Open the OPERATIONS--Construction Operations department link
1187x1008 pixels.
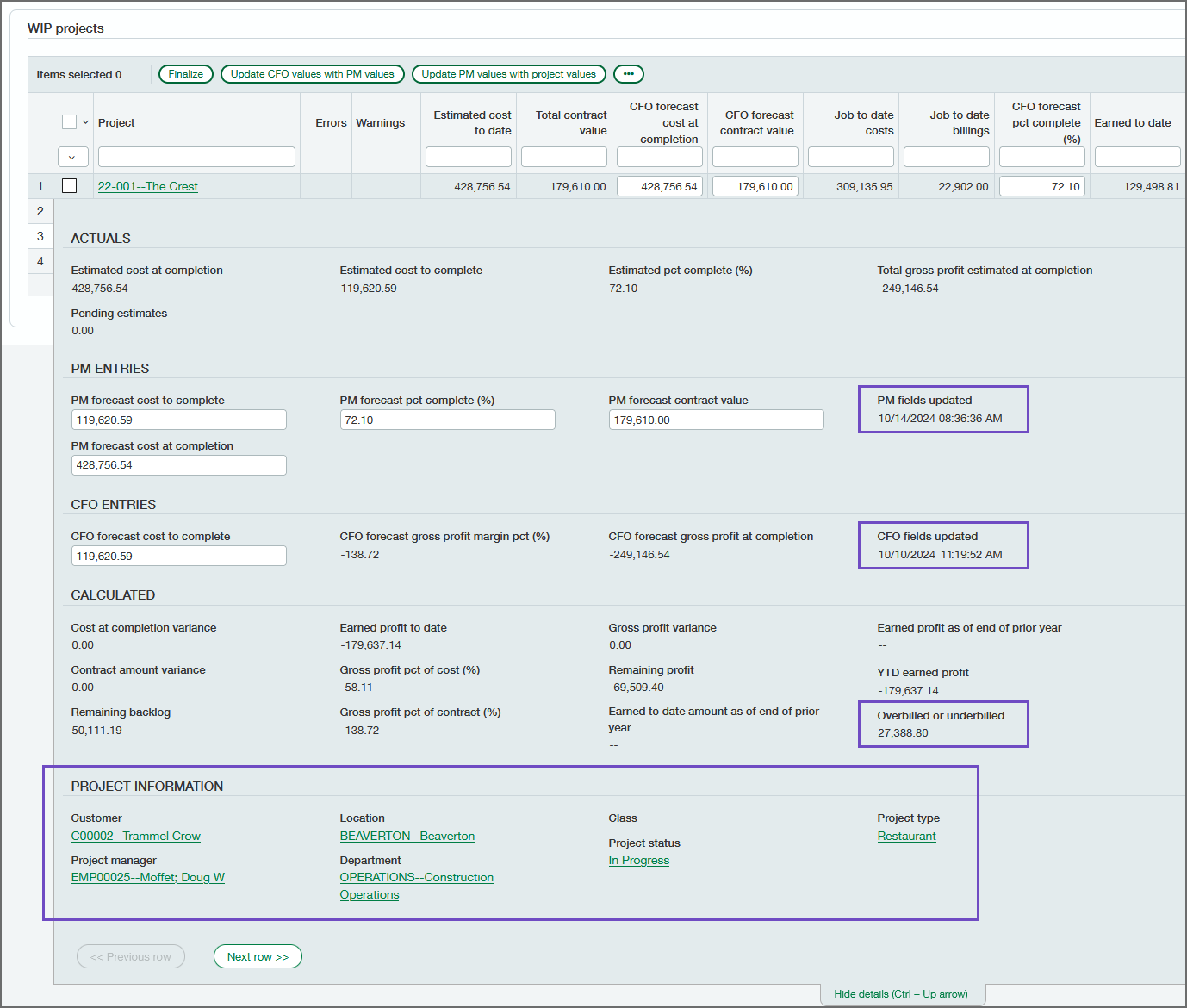(x=416, y=877)
